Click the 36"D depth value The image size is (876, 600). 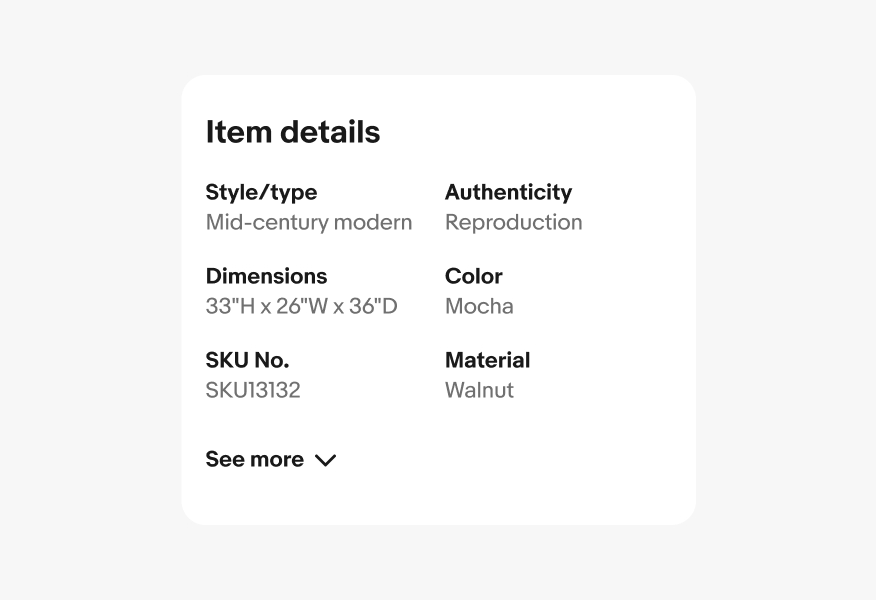click(x=373, y=306)
